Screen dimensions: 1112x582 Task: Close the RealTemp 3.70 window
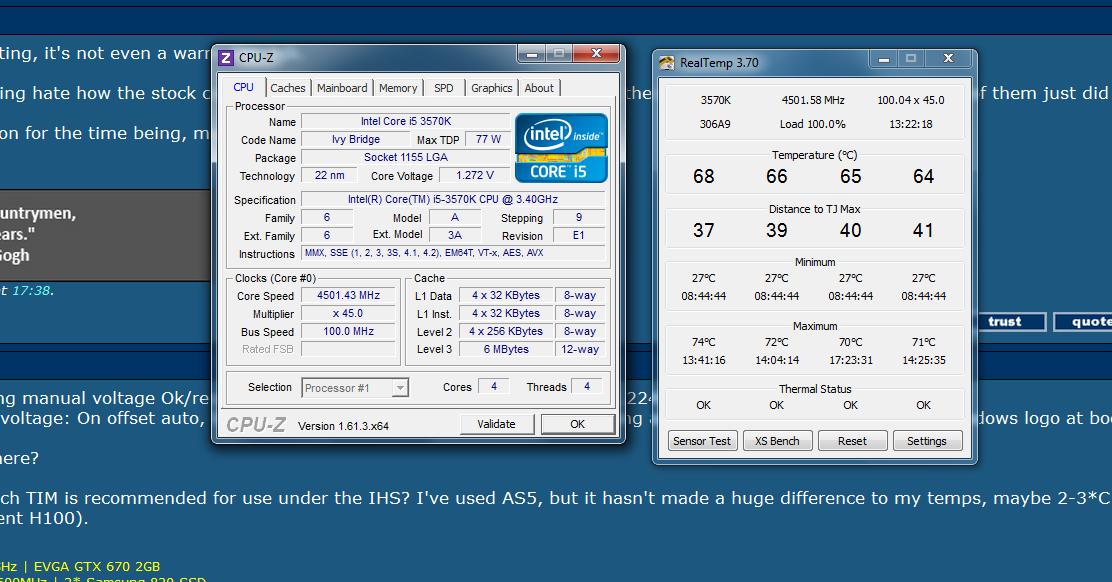click(x=949, y=59)
